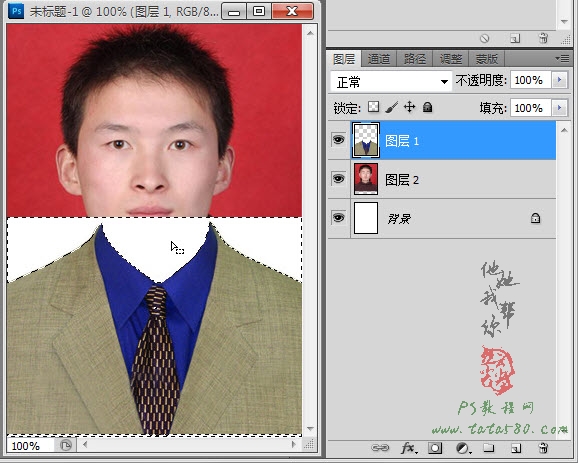Viewport: 578px width, 463px height.
Task: Click the zoom percentage field 100%
Action: [x=29, y=446]
